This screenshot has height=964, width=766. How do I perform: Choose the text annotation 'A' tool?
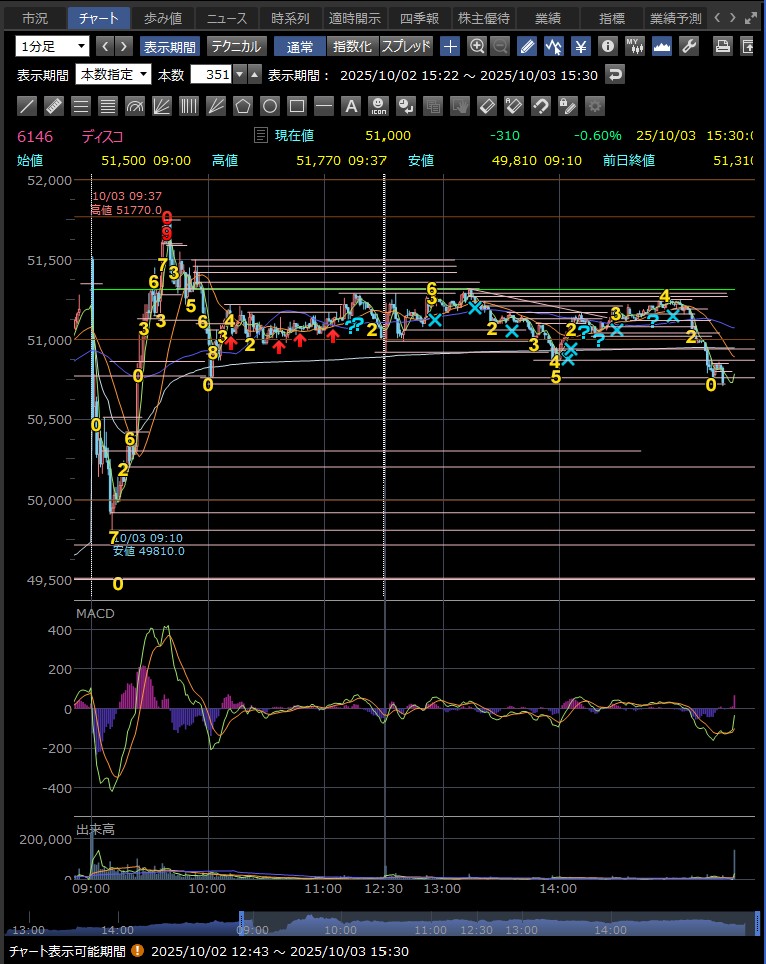[350, 106]
